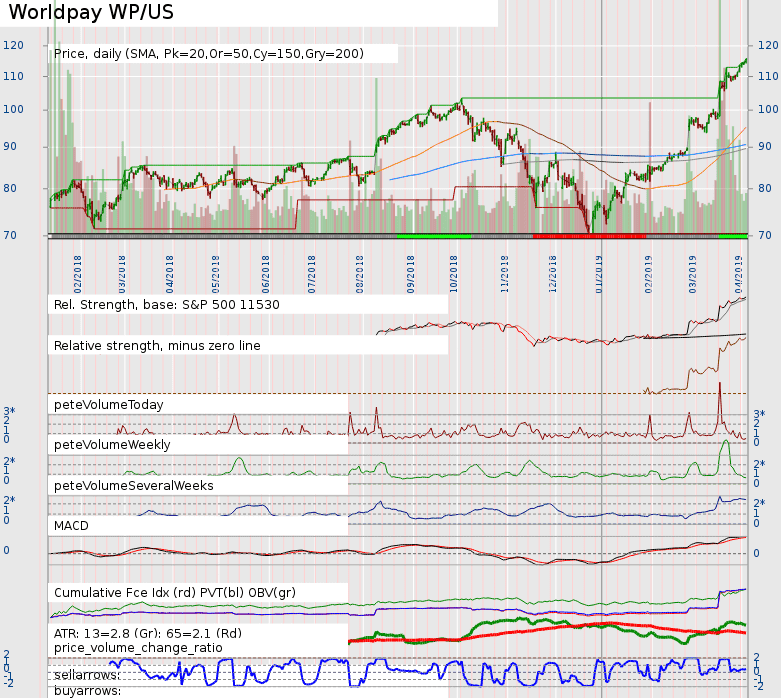781x698 pixels.
Task: Click the 09/2018 date axis label
Action: pyautogui.click(x=410, y=275)
